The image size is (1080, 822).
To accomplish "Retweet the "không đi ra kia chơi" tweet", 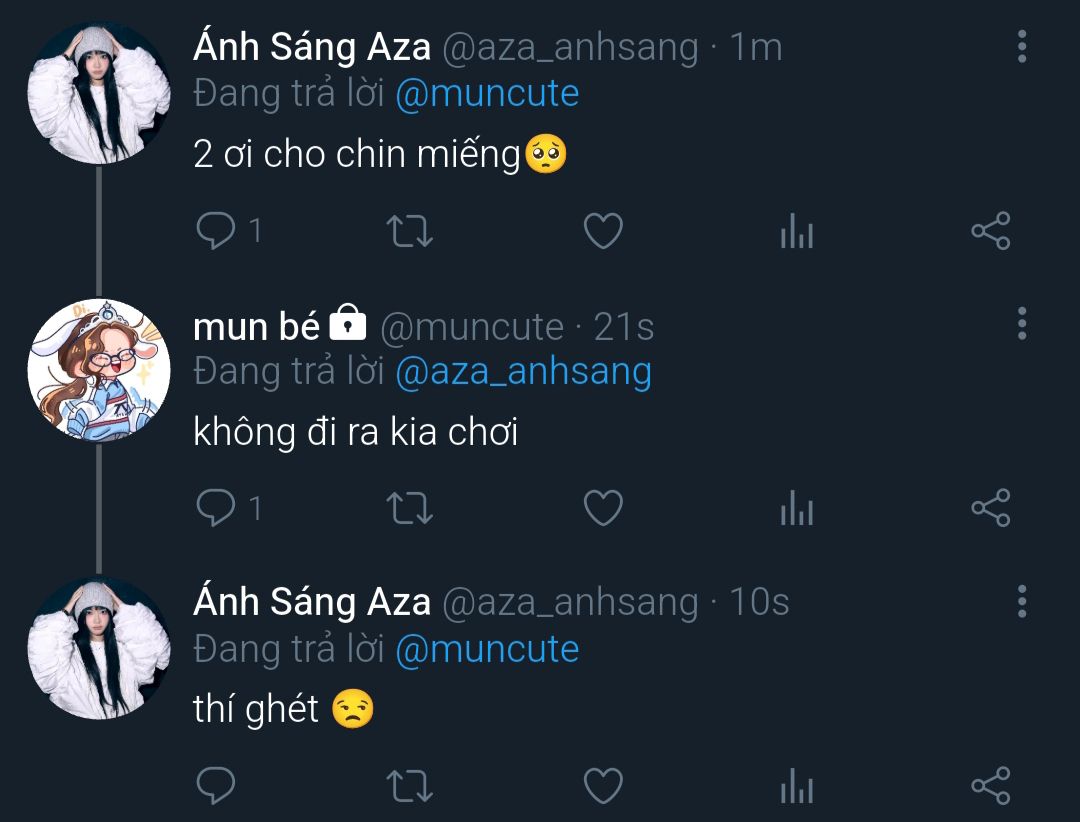I will point(409,508).
